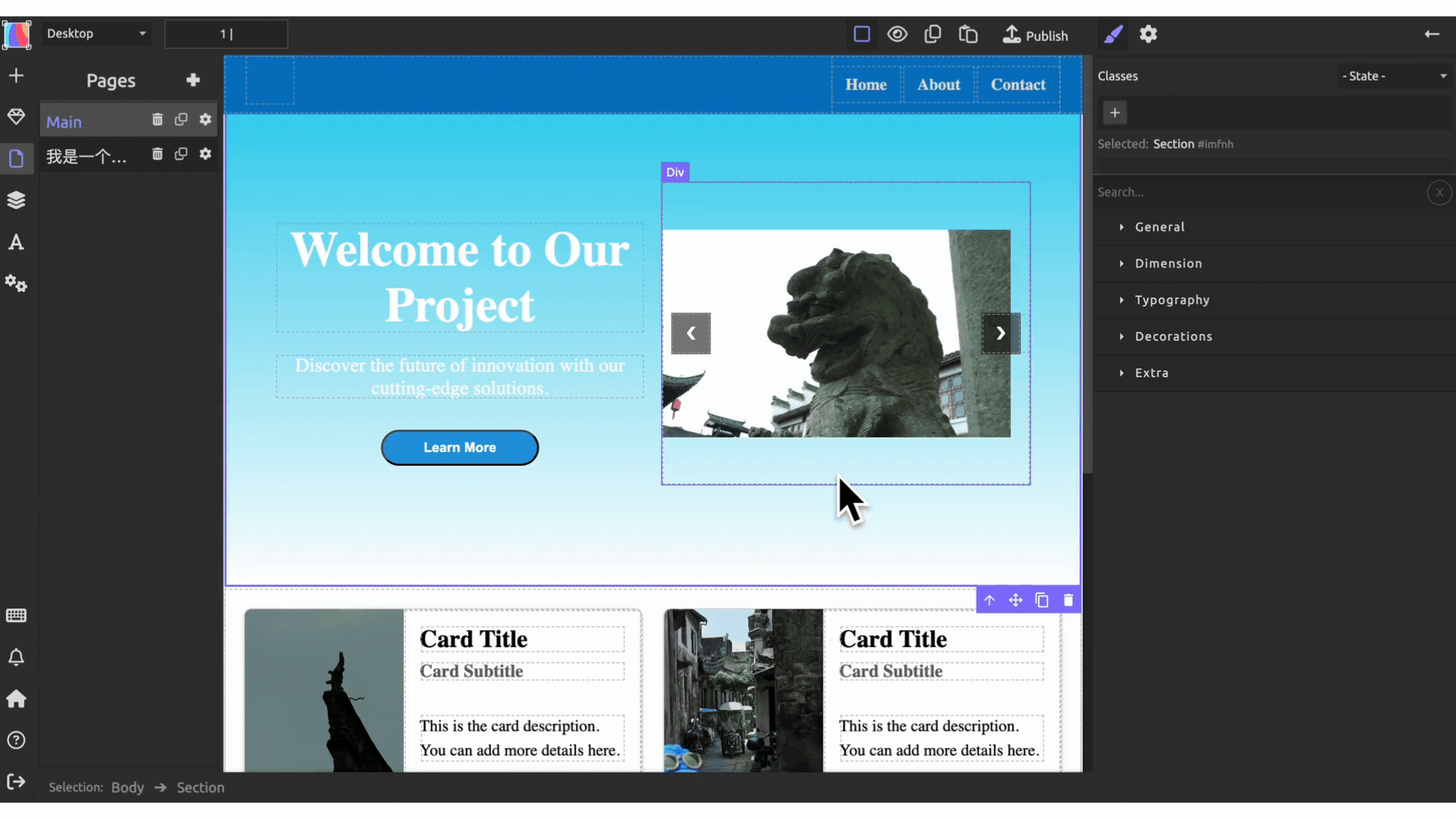Click the About navigation menu item

tap(939, 85)
